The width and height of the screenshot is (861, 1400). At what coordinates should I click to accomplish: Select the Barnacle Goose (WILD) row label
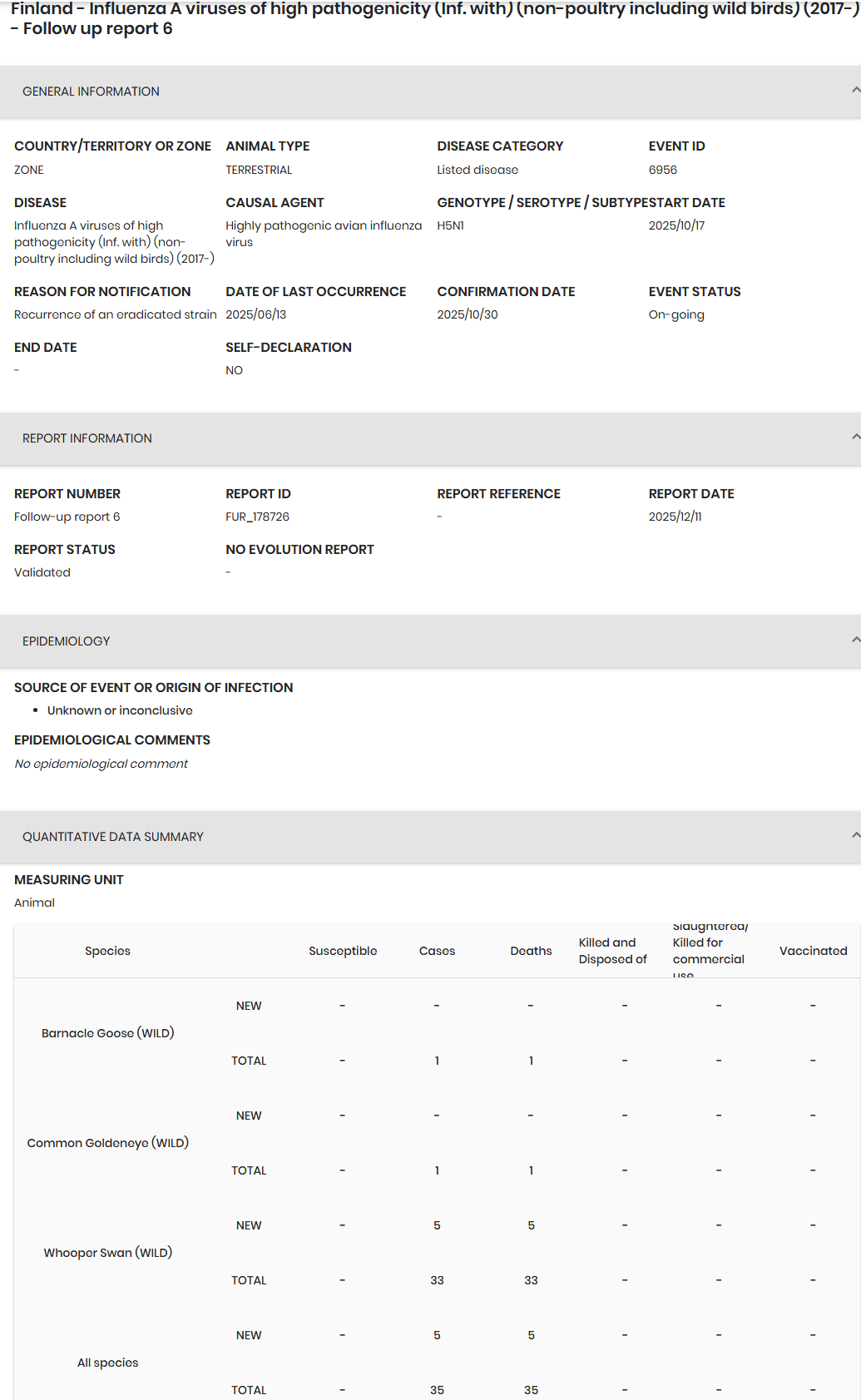coord(107,1033)
